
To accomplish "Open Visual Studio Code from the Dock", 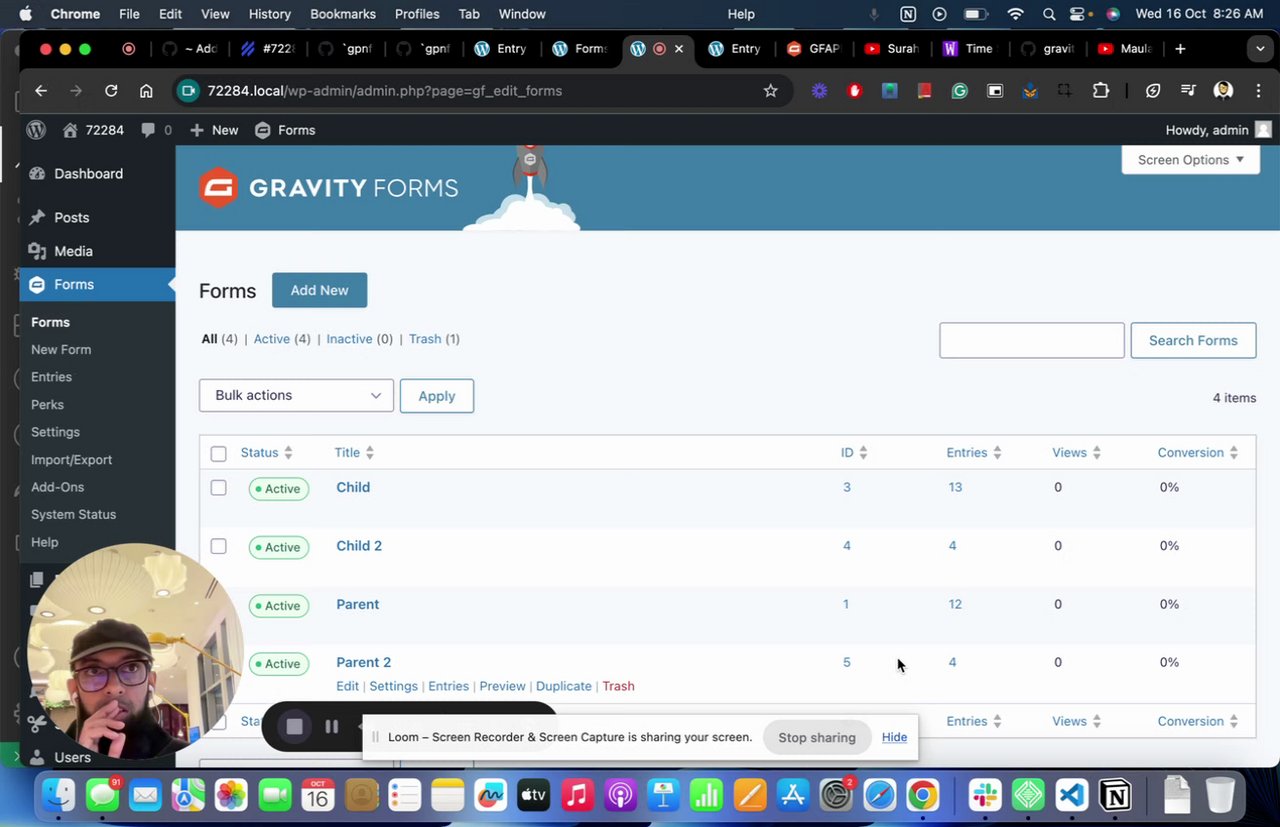I will tap(1071, 796).
